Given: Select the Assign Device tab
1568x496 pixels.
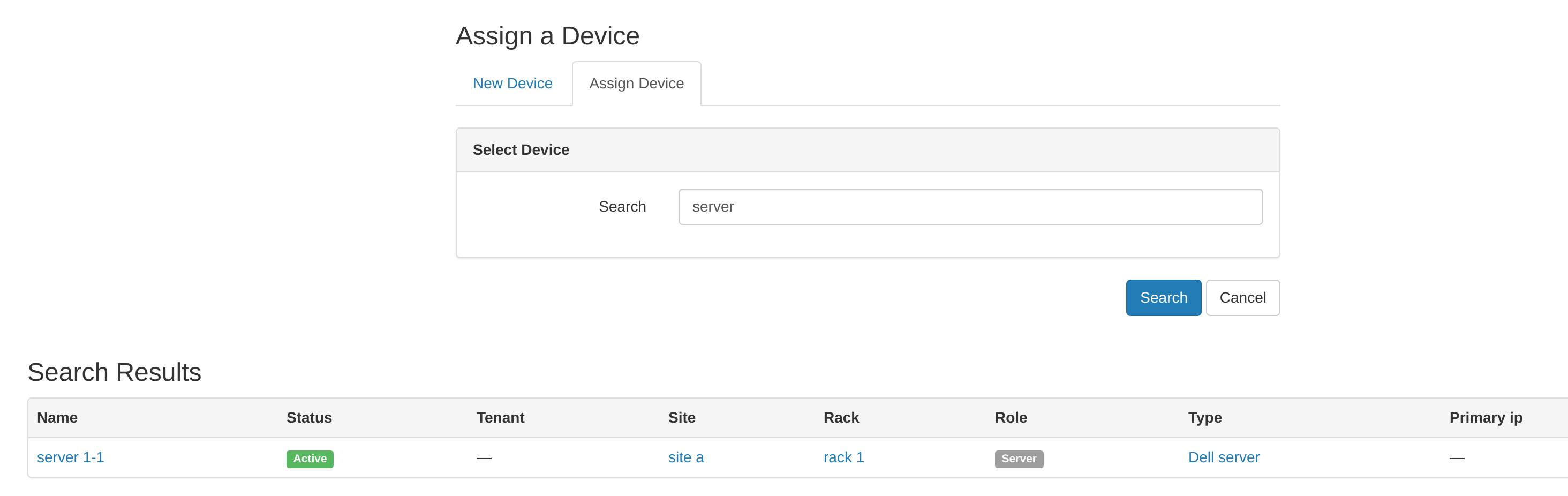Looking at the screenshot, I should (636, 84).
